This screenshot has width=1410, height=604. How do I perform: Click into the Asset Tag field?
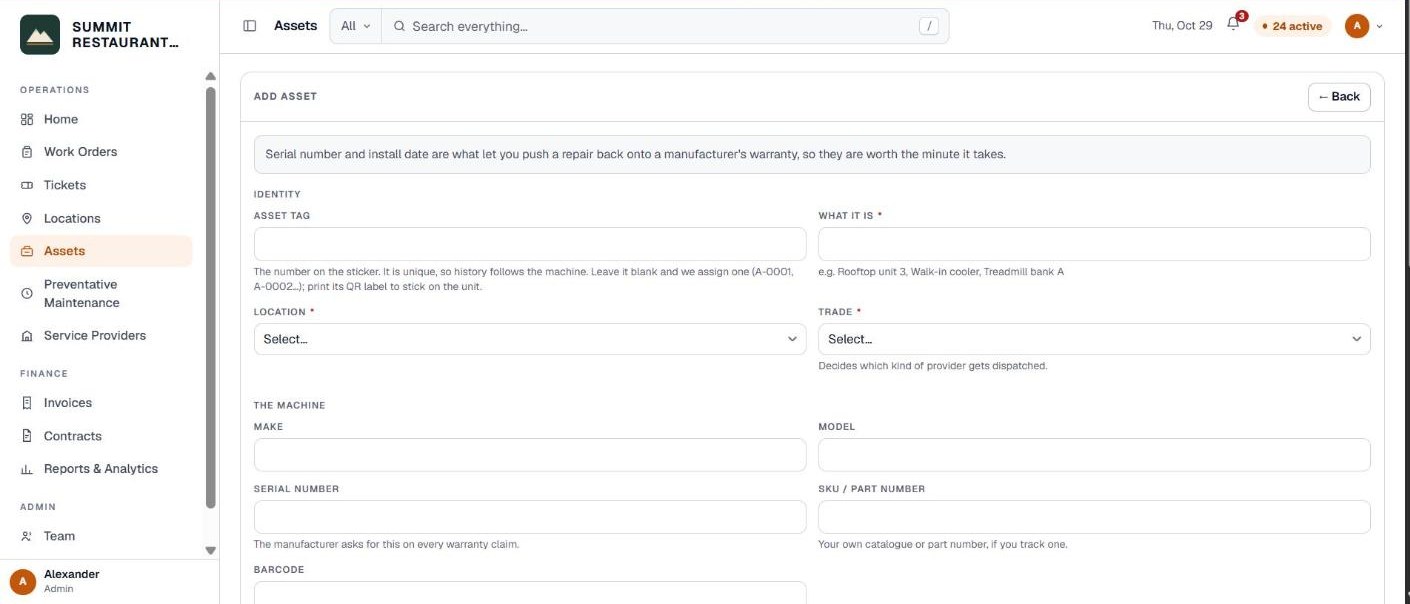pyautogui.click(x=530, y=244)
